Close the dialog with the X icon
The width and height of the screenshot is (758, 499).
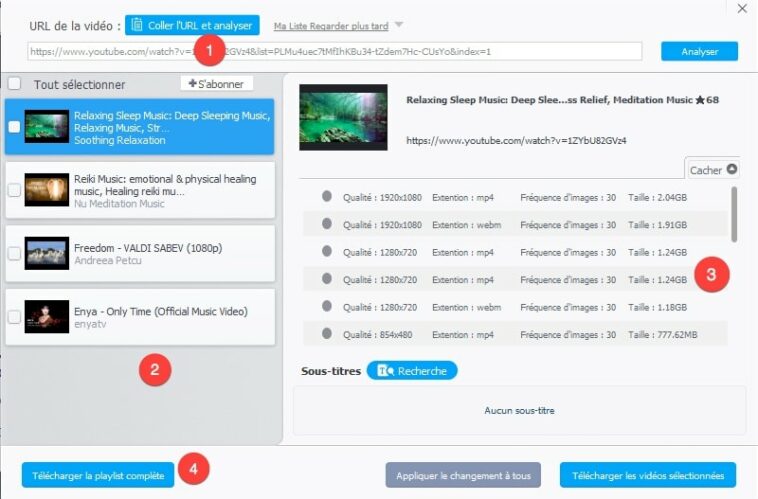click(x=741, y=9)
